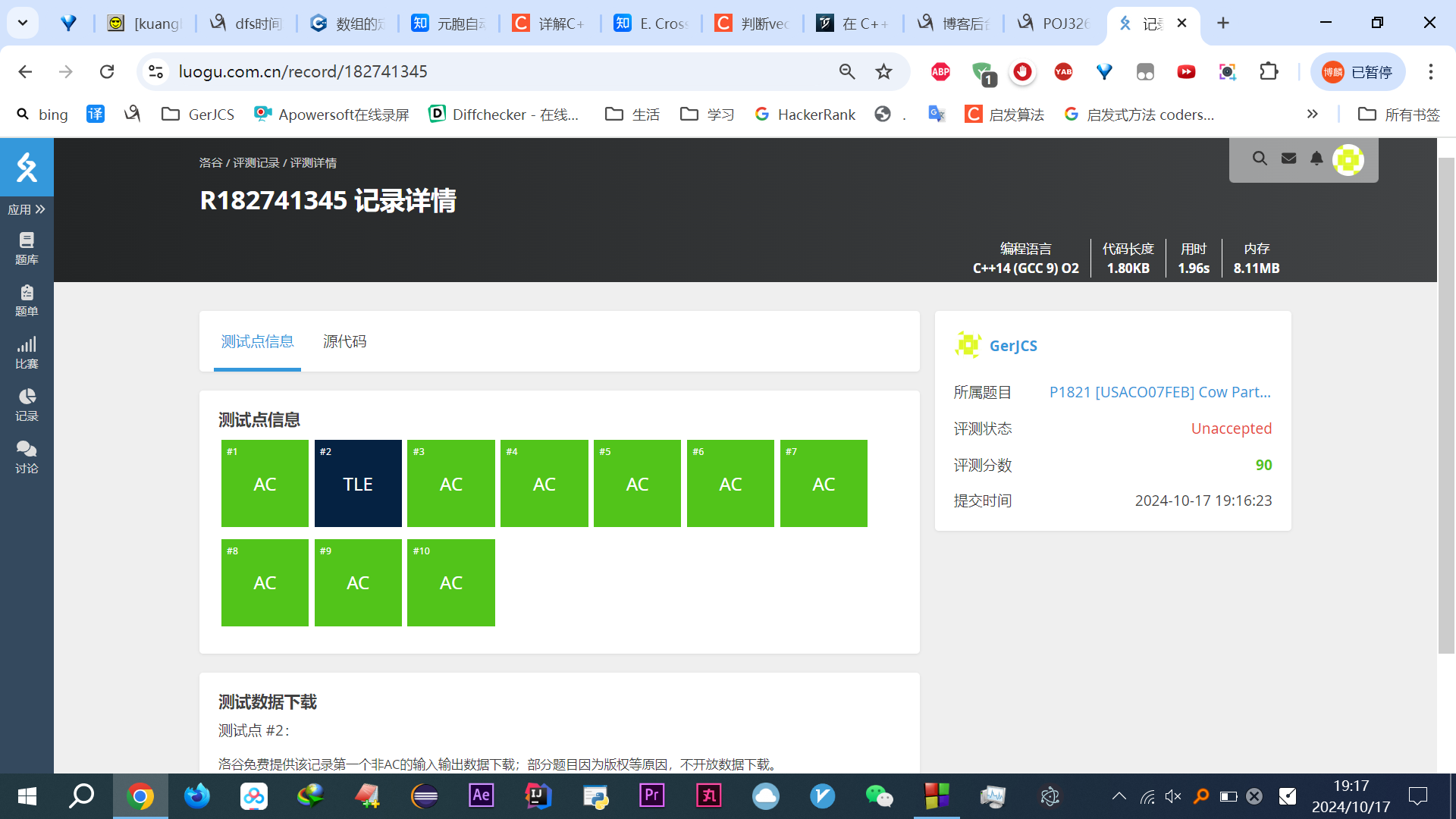Switch to the 源代码 tab
This screenshot has width=1456, height=819.
click(x=344, y=341)
